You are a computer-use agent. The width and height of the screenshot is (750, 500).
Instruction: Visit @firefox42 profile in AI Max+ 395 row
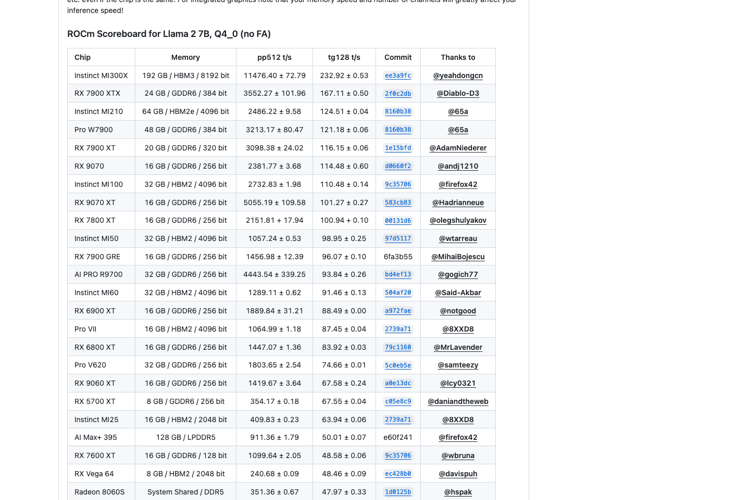[x=458, y=437]
